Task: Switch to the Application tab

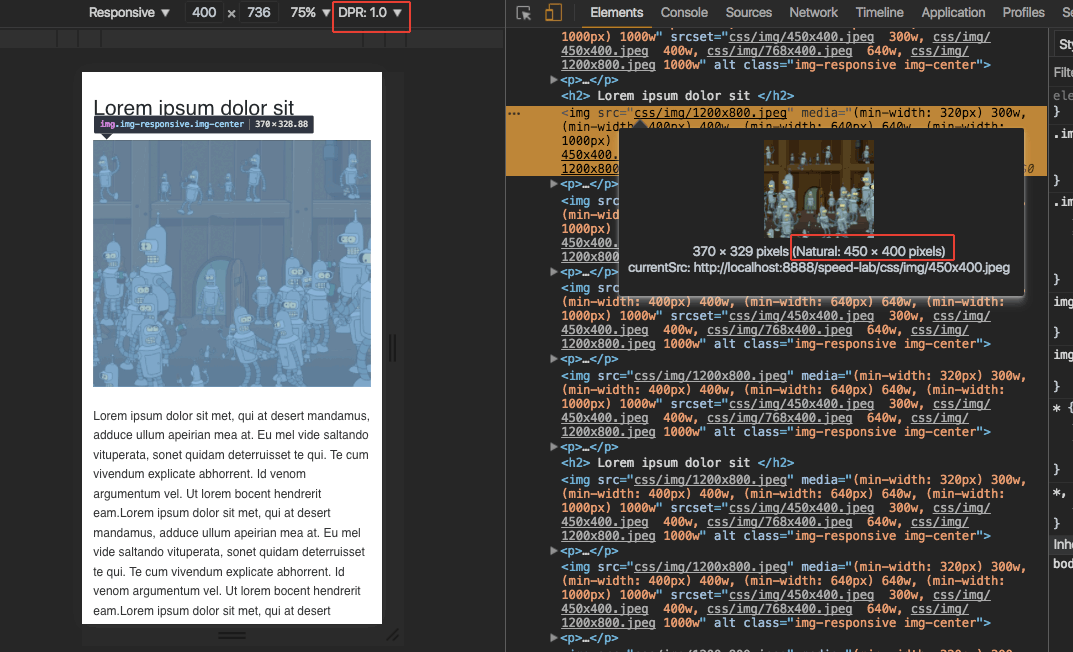Action: 953,13
